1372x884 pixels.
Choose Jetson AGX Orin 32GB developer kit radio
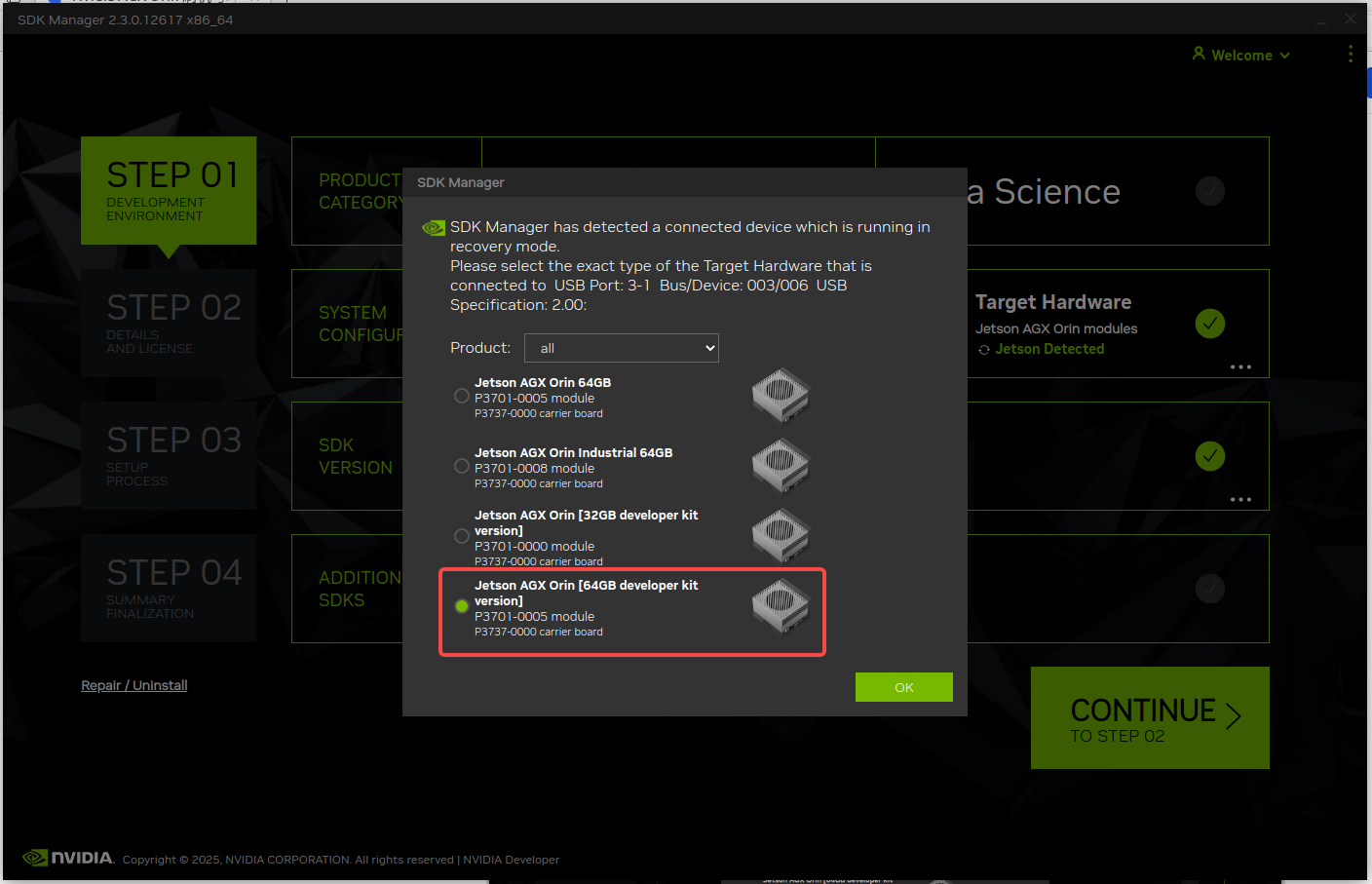[x=462, y=536]
